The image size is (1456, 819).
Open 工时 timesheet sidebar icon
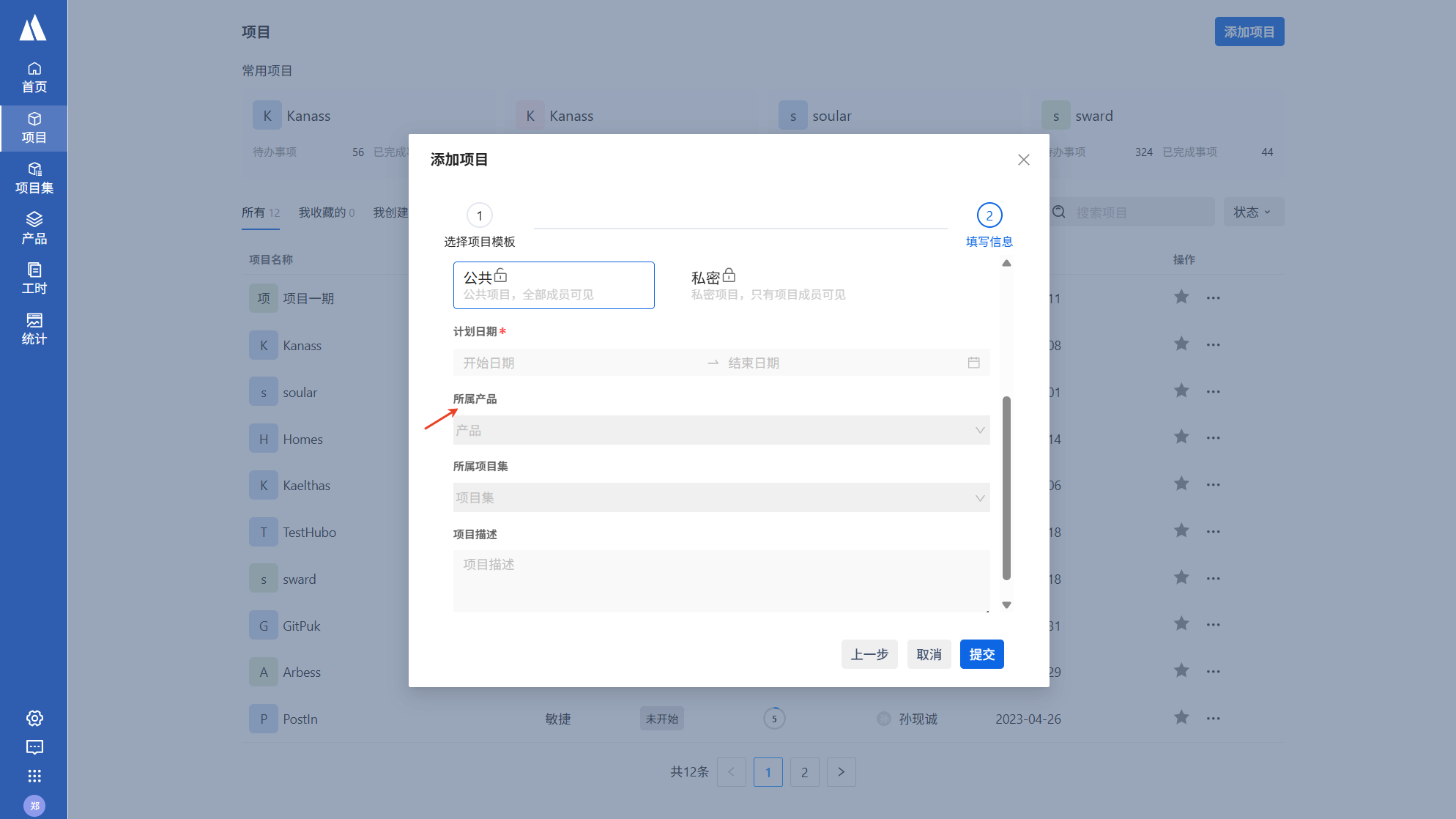[34, 278]
